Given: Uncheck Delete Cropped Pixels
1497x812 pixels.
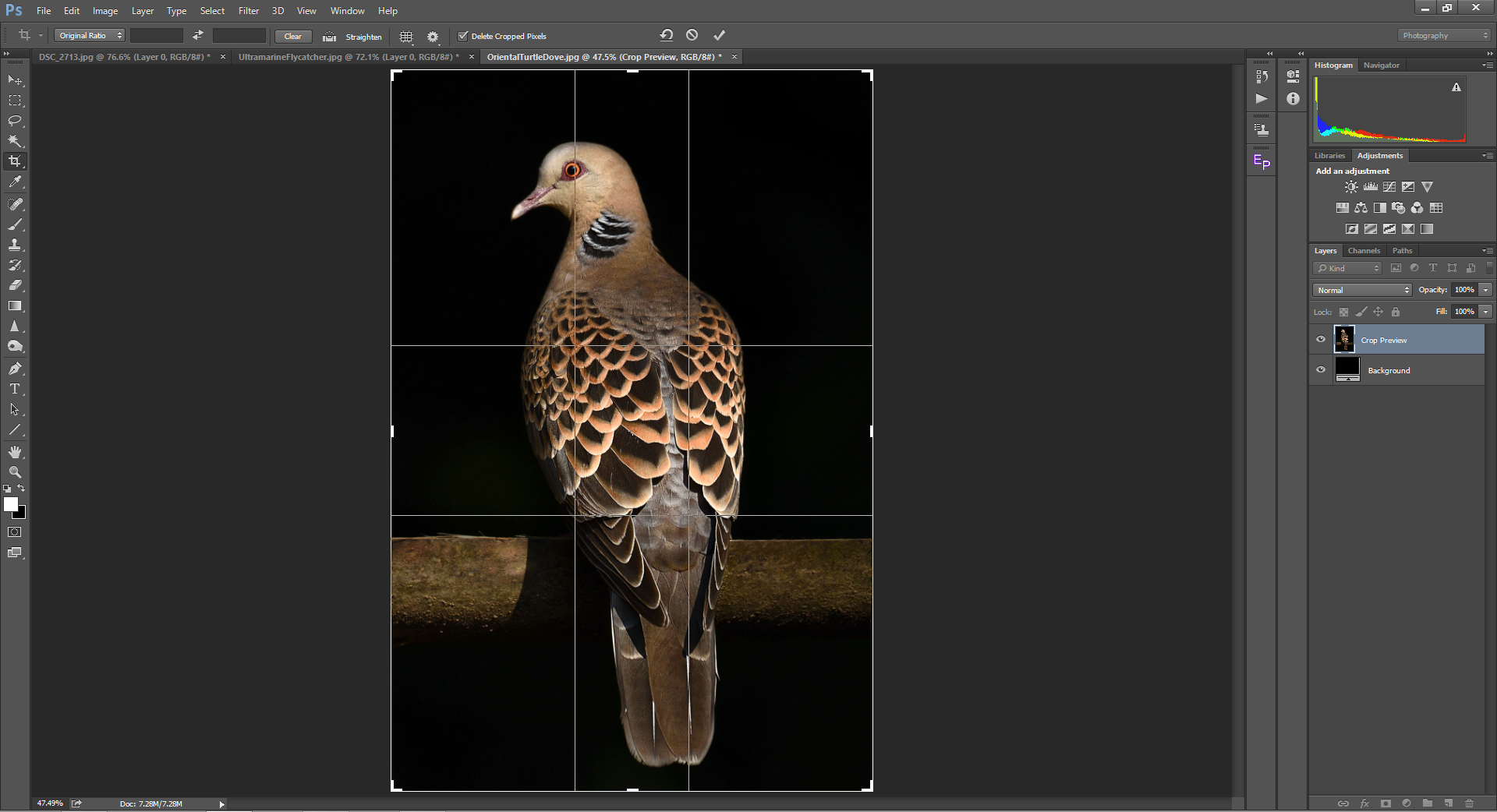Looking at the screenshot, I should click(x=463, y=36).
